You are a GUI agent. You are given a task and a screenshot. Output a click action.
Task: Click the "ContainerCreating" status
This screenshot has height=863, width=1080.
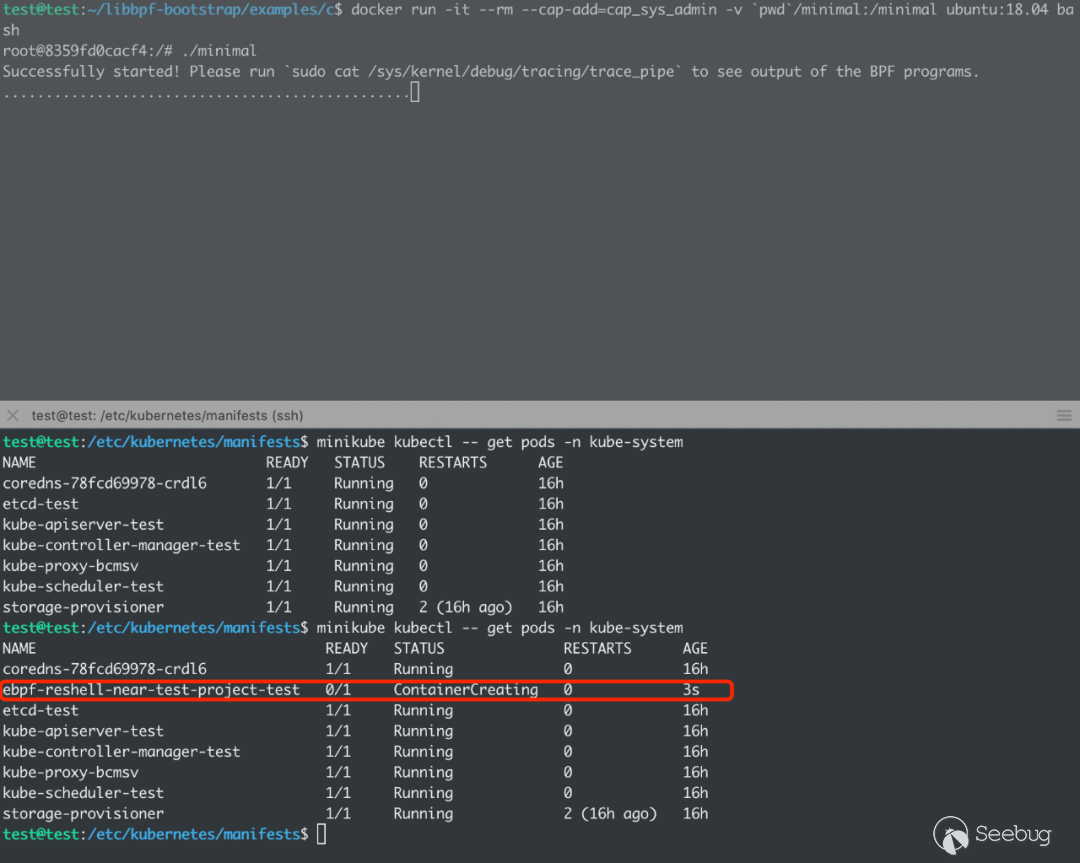466,690
